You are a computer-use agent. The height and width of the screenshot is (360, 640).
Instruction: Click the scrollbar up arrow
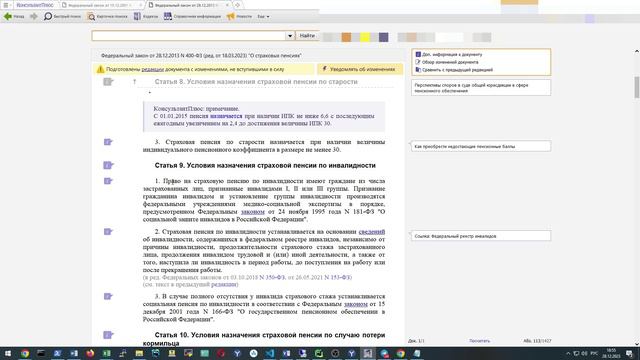coord(637,51)
